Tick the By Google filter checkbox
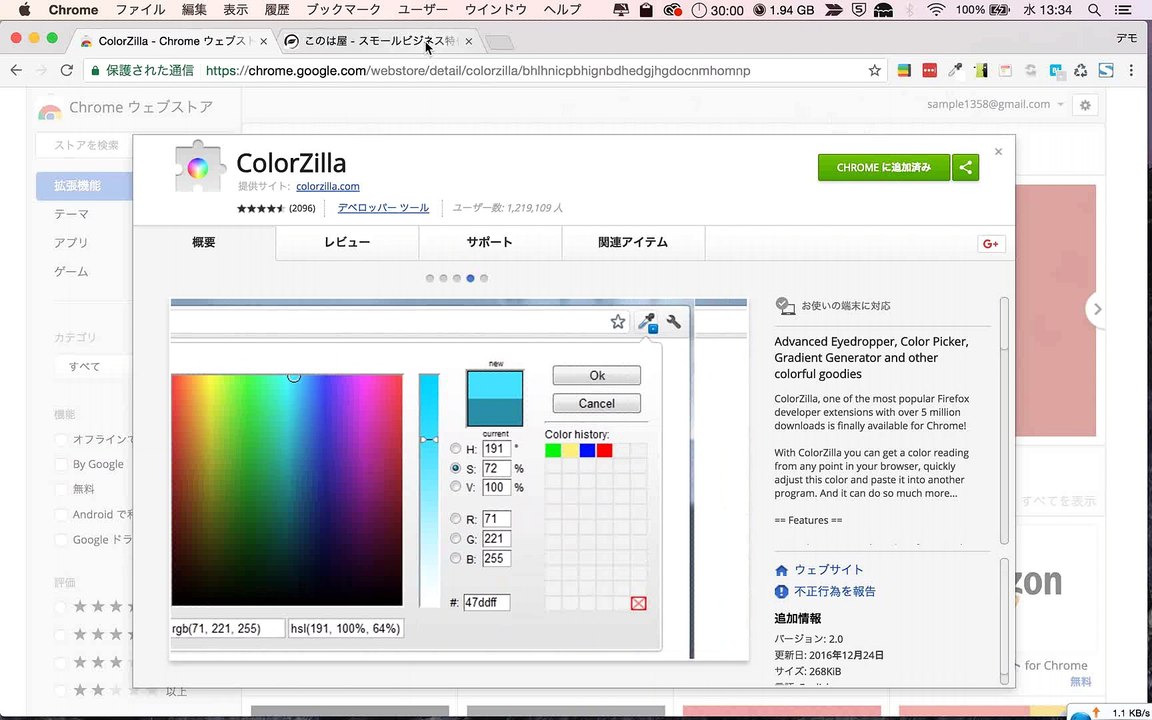This screenshot has height=720, width=1152. tap(62, 464)
